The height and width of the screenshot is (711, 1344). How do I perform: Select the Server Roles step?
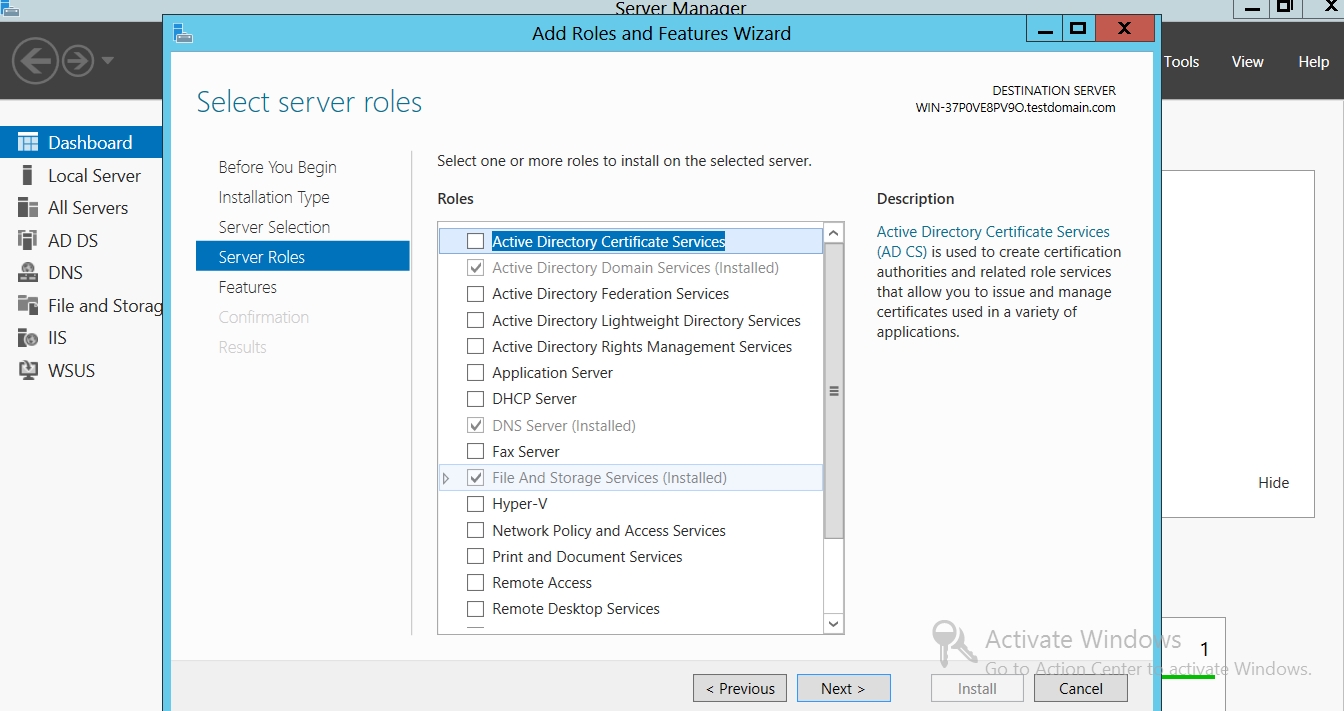tap(303, 256)
